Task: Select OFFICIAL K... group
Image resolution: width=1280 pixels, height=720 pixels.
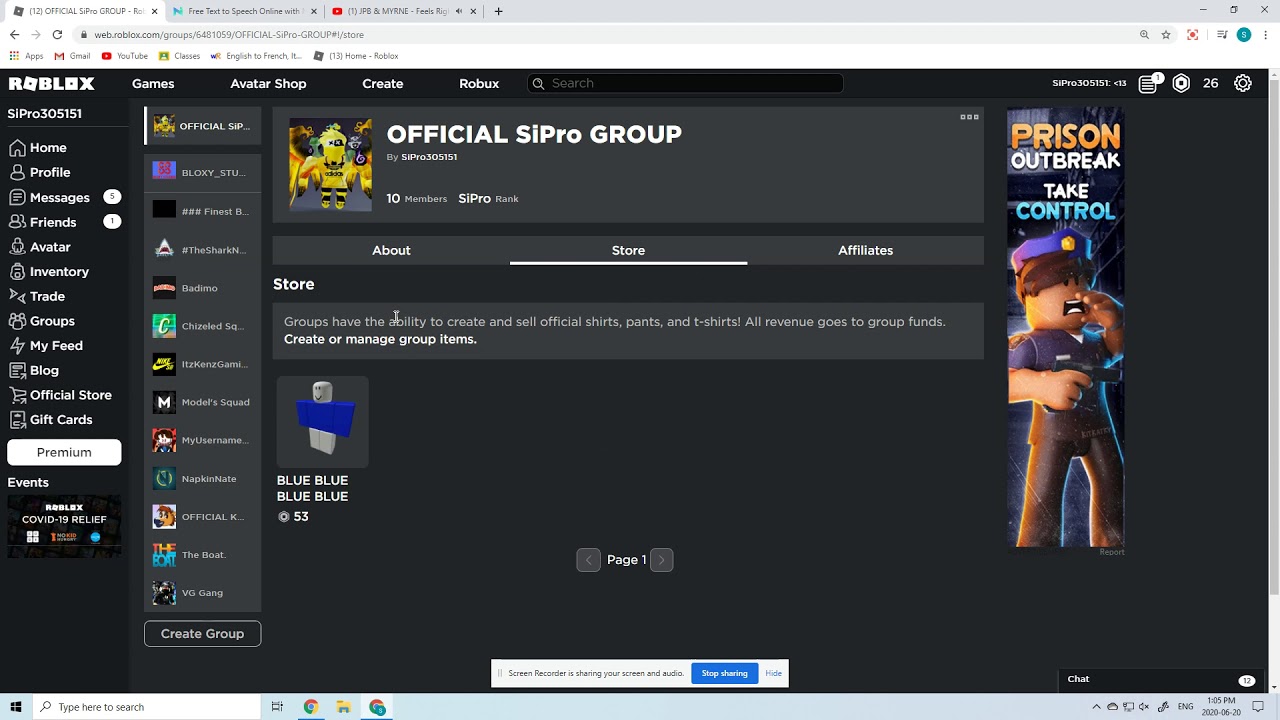Action: click(203, 516)
